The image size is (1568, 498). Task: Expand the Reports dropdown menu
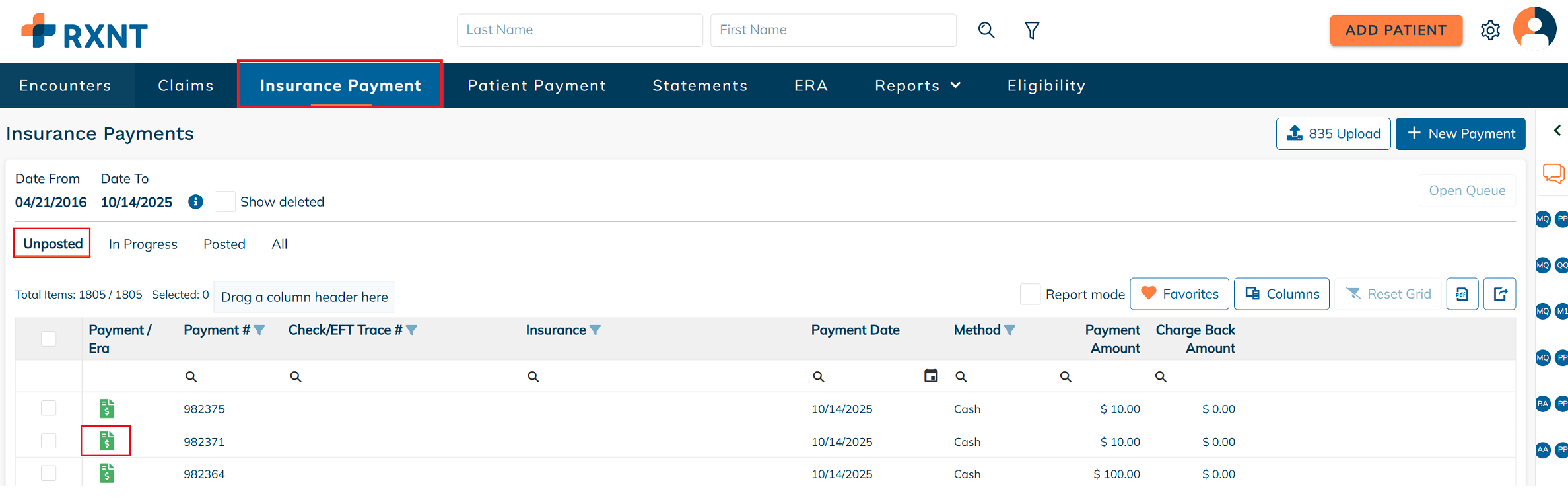click(x=917, y=86)
